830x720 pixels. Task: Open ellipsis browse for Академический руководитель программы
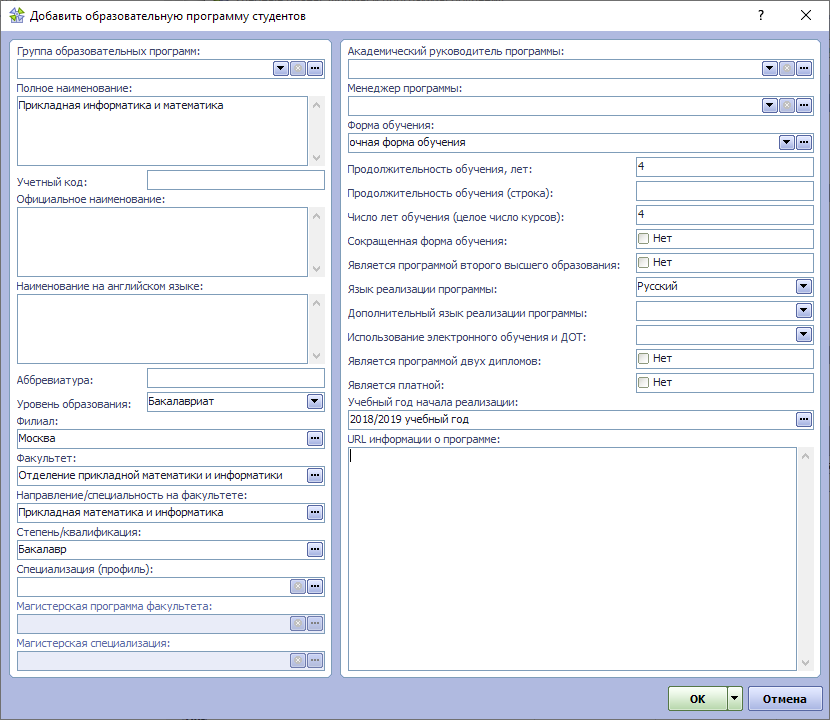click(804, 68)
